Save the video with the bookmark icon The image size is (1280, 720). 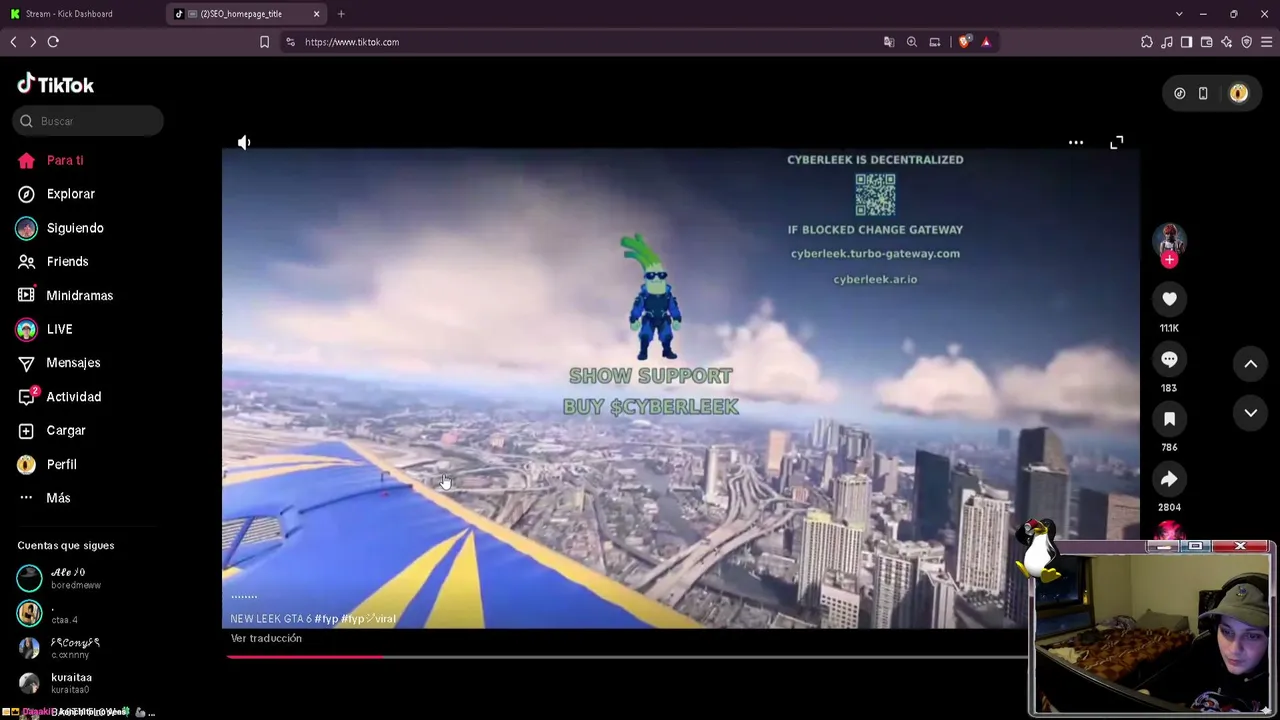(1169, 419)
